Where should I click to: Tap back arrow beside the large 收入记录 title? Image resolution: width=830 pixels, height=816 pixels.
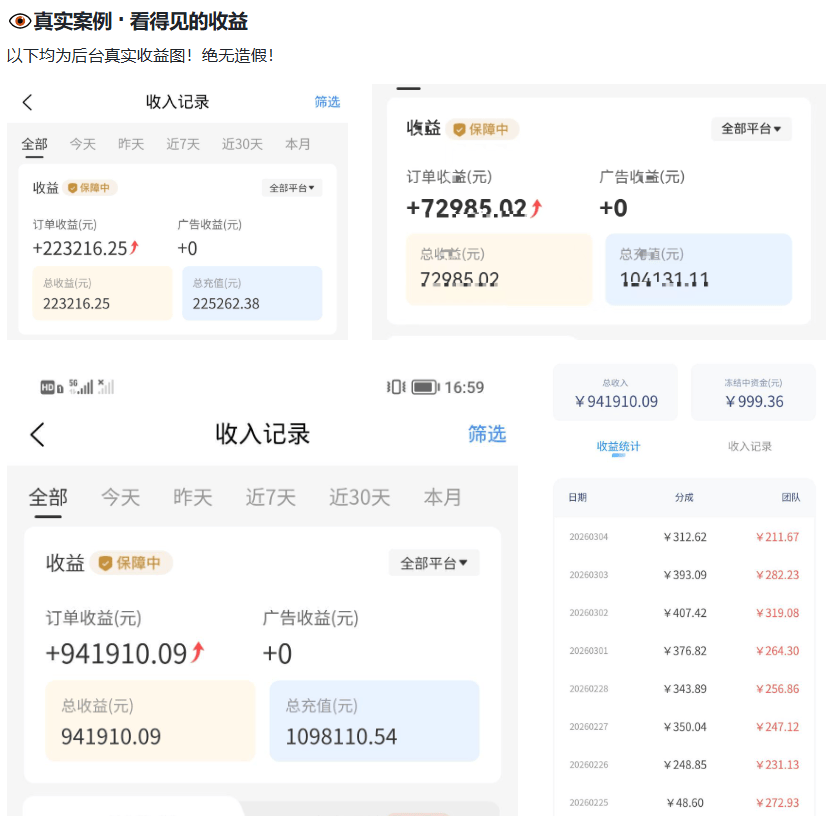pyautogui.click(x=38, y=434)
